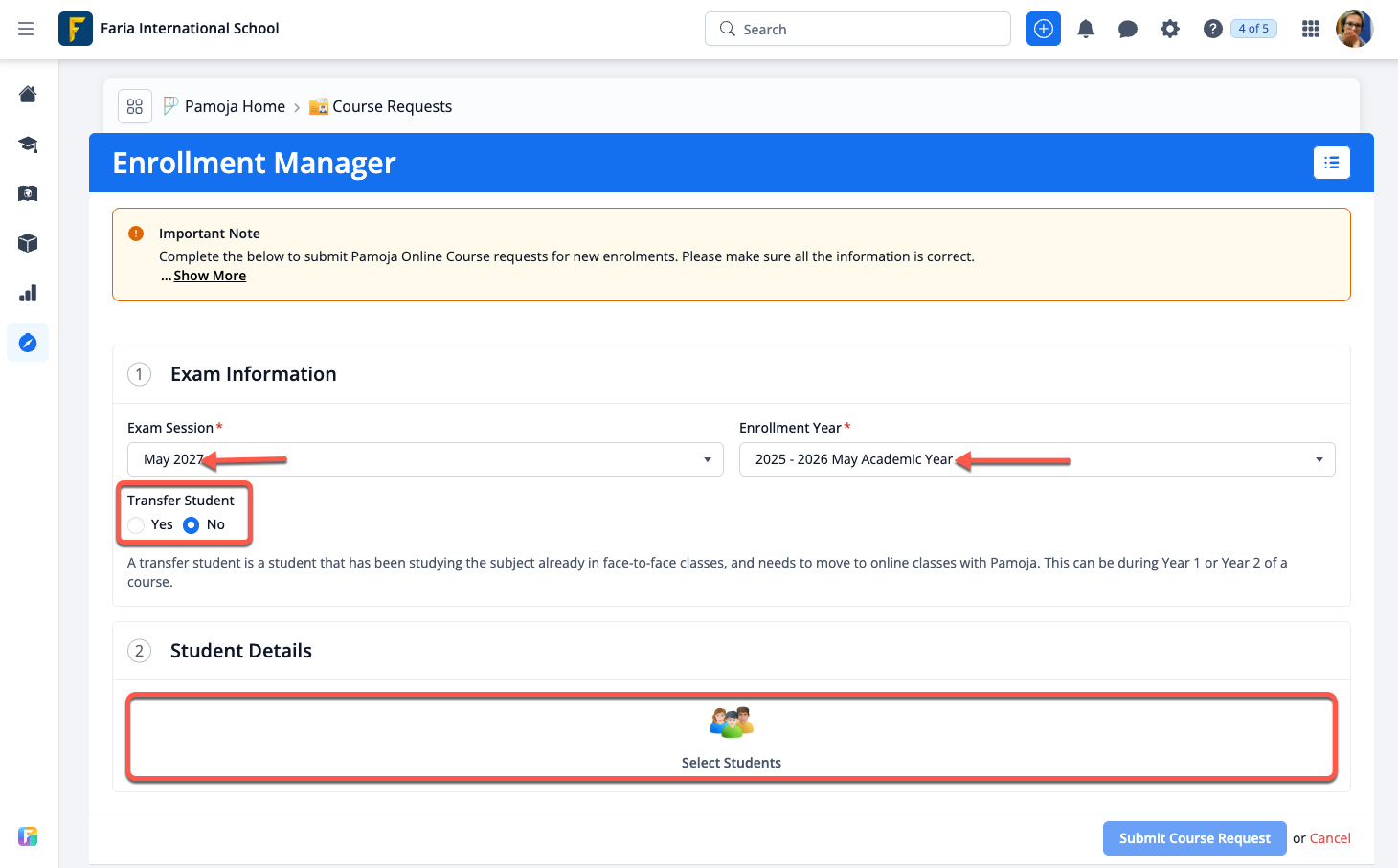
Task: Open the messages chat bubble icon
Action: tap(1127, 29)
